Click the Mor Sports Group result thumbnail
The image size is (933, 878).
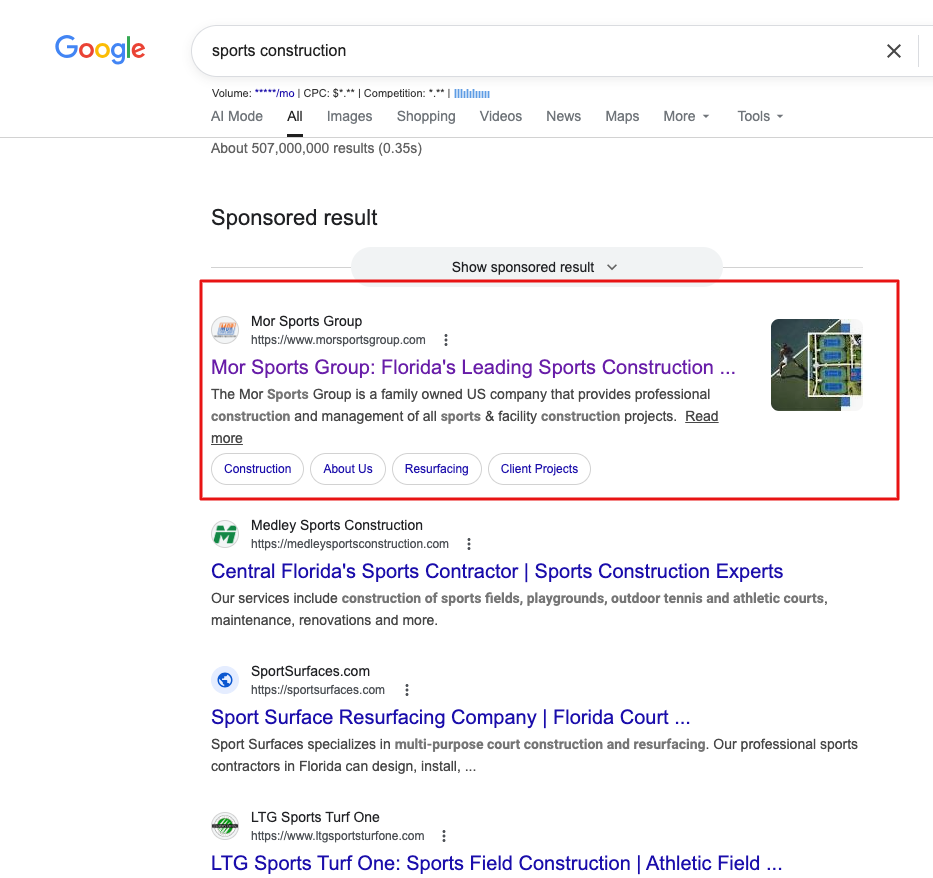click(816, 365)
